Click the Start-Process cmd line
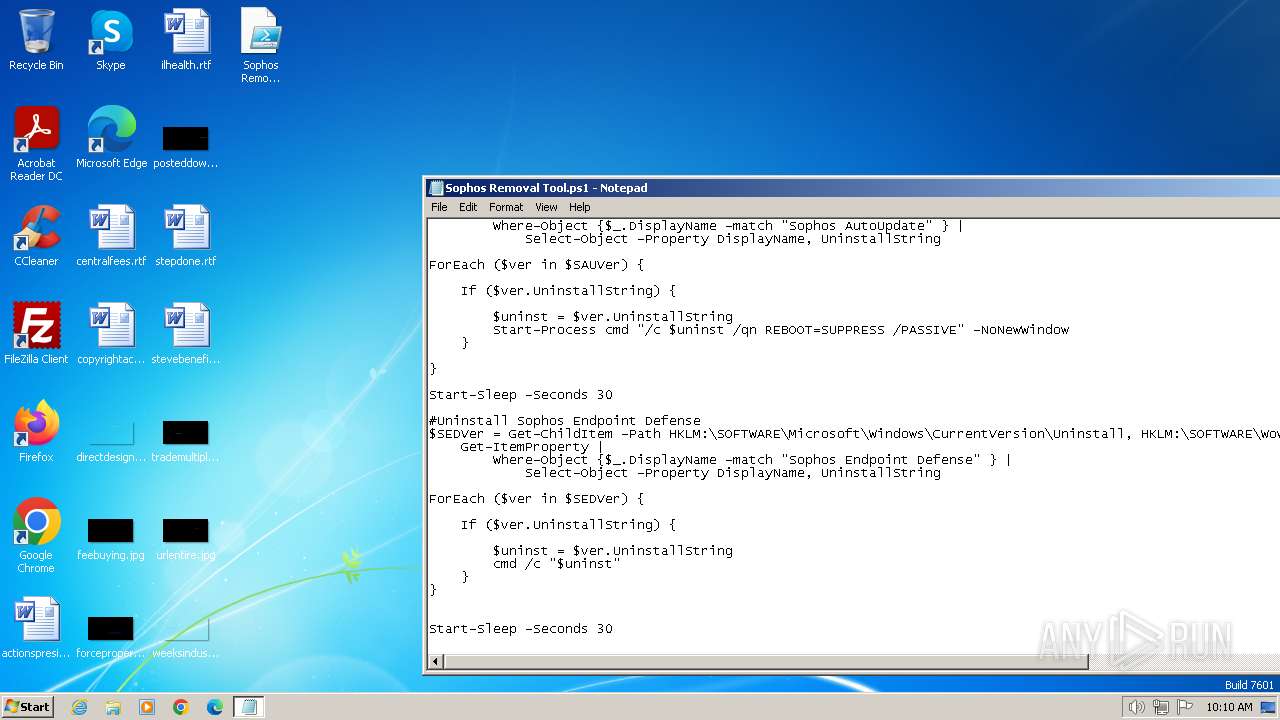 tap(781, 330)
